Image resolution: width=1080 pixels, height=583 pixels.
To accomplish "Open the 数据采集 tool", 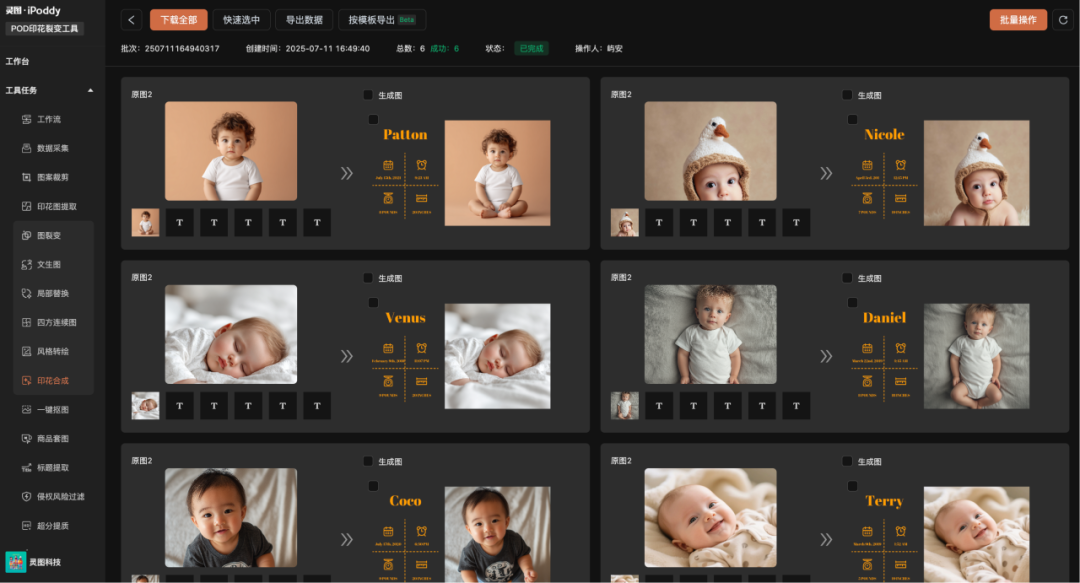I will pyautogui.click(x=53, y=148).
